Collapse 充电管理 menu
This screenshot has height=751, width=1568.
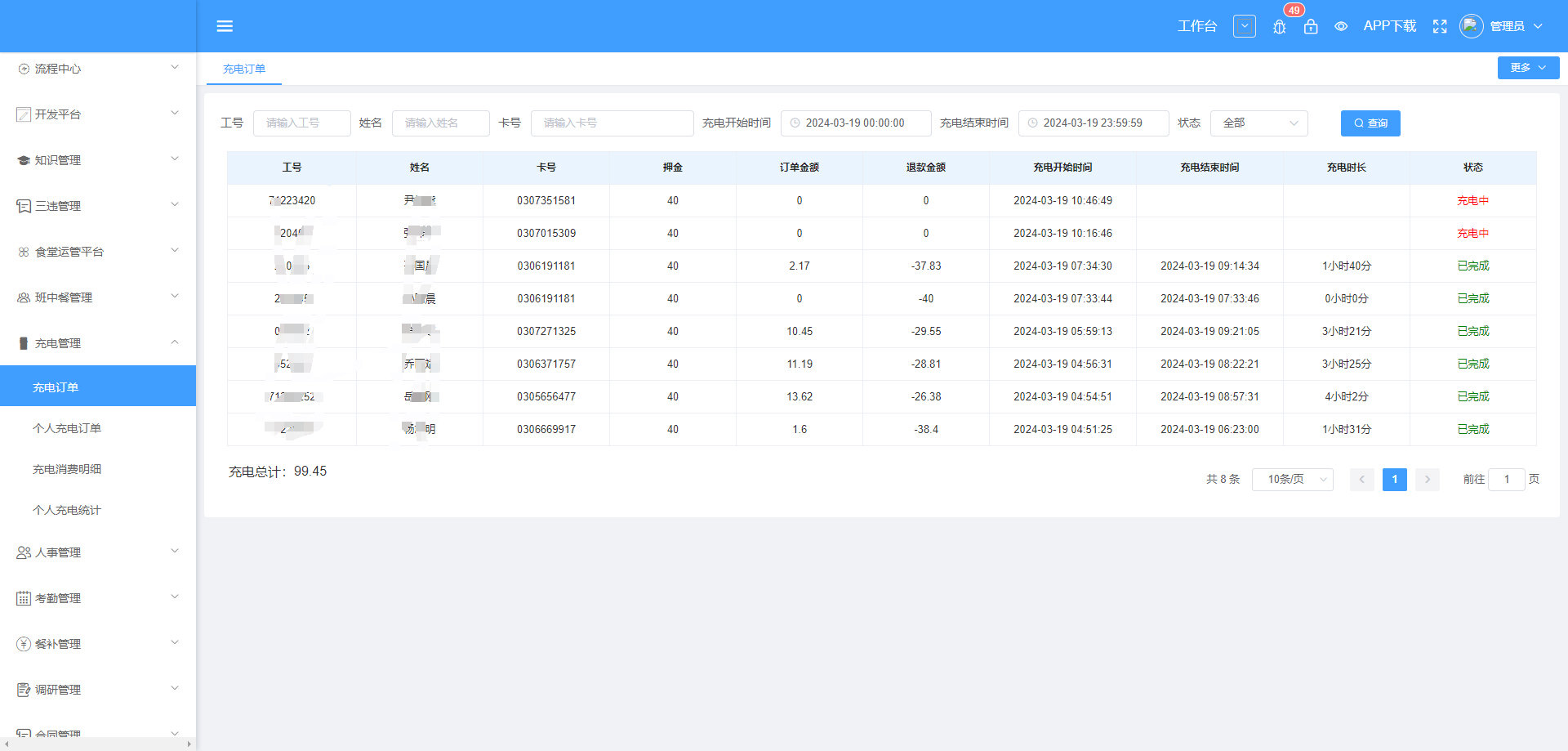click(98, 343)
